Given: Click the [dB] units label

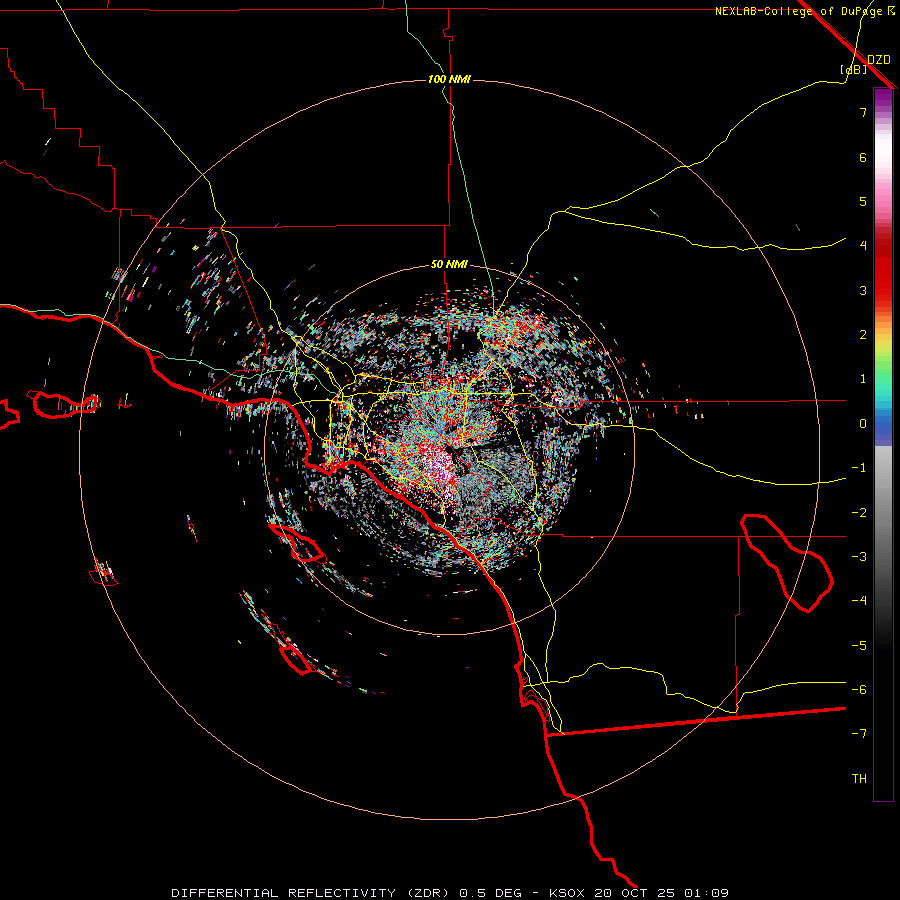Looking at the screenshot, I should (854, 69).
